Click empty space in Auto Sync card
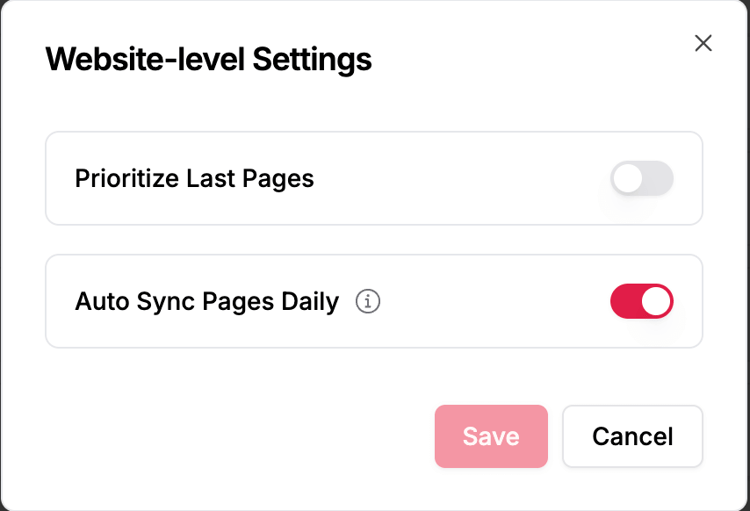The width and height of the screenshot is (750, 511). [490, 301]
